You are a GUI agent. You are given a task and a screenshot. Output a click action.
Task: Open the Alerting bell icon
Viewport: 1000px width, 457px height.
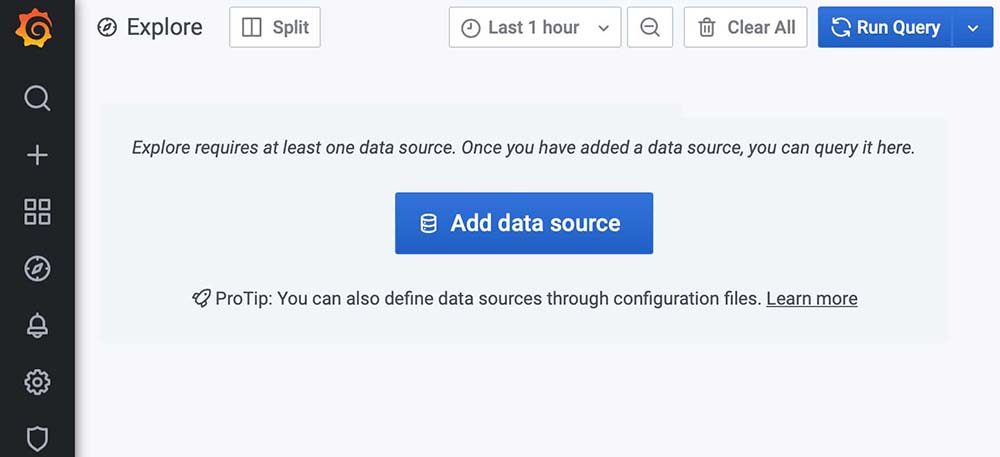37,325
